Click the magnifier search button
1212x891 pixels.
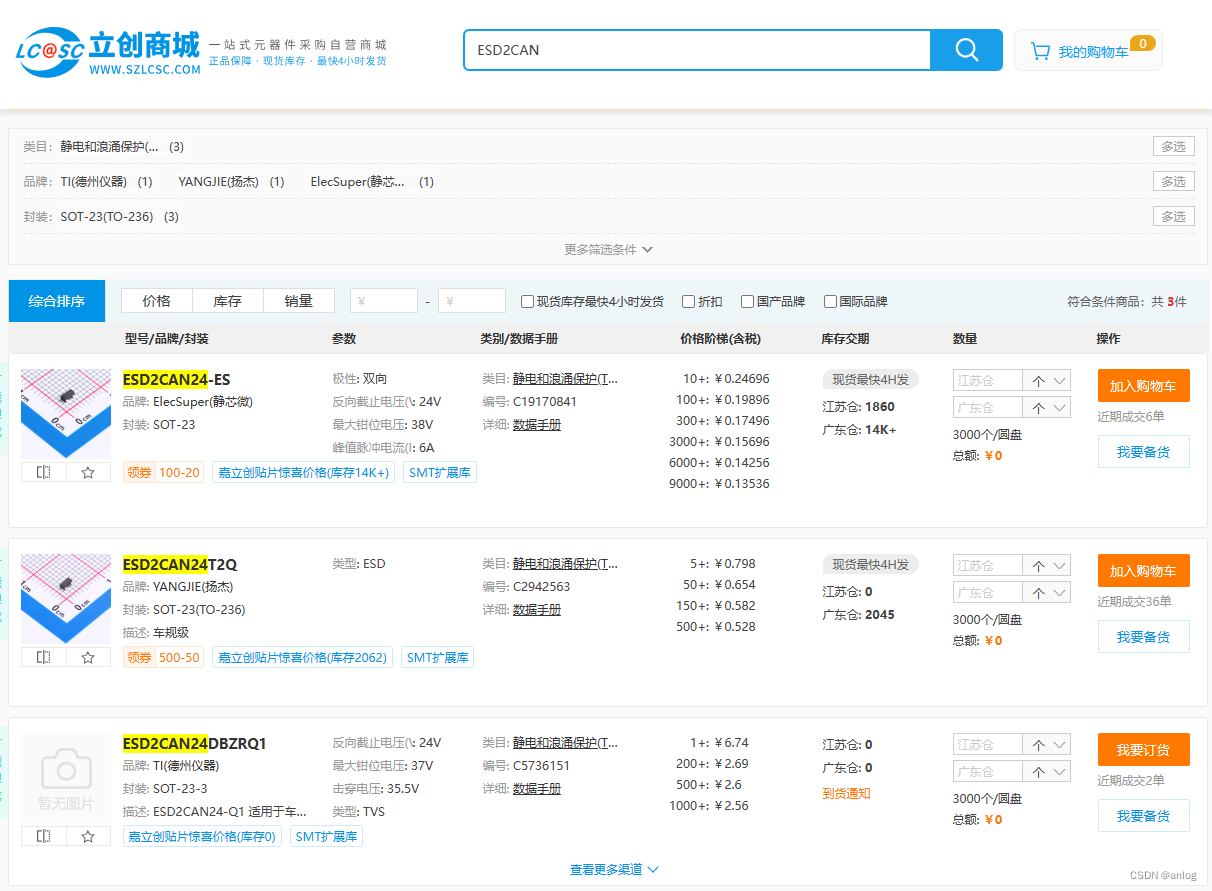(966, 50)
